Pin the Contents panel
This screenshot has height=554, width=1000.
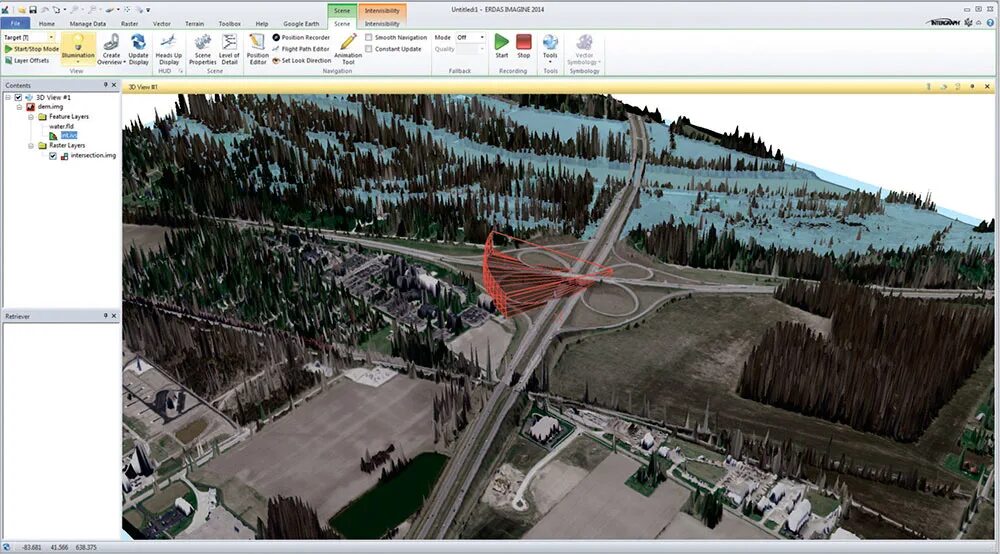(105, 85)
